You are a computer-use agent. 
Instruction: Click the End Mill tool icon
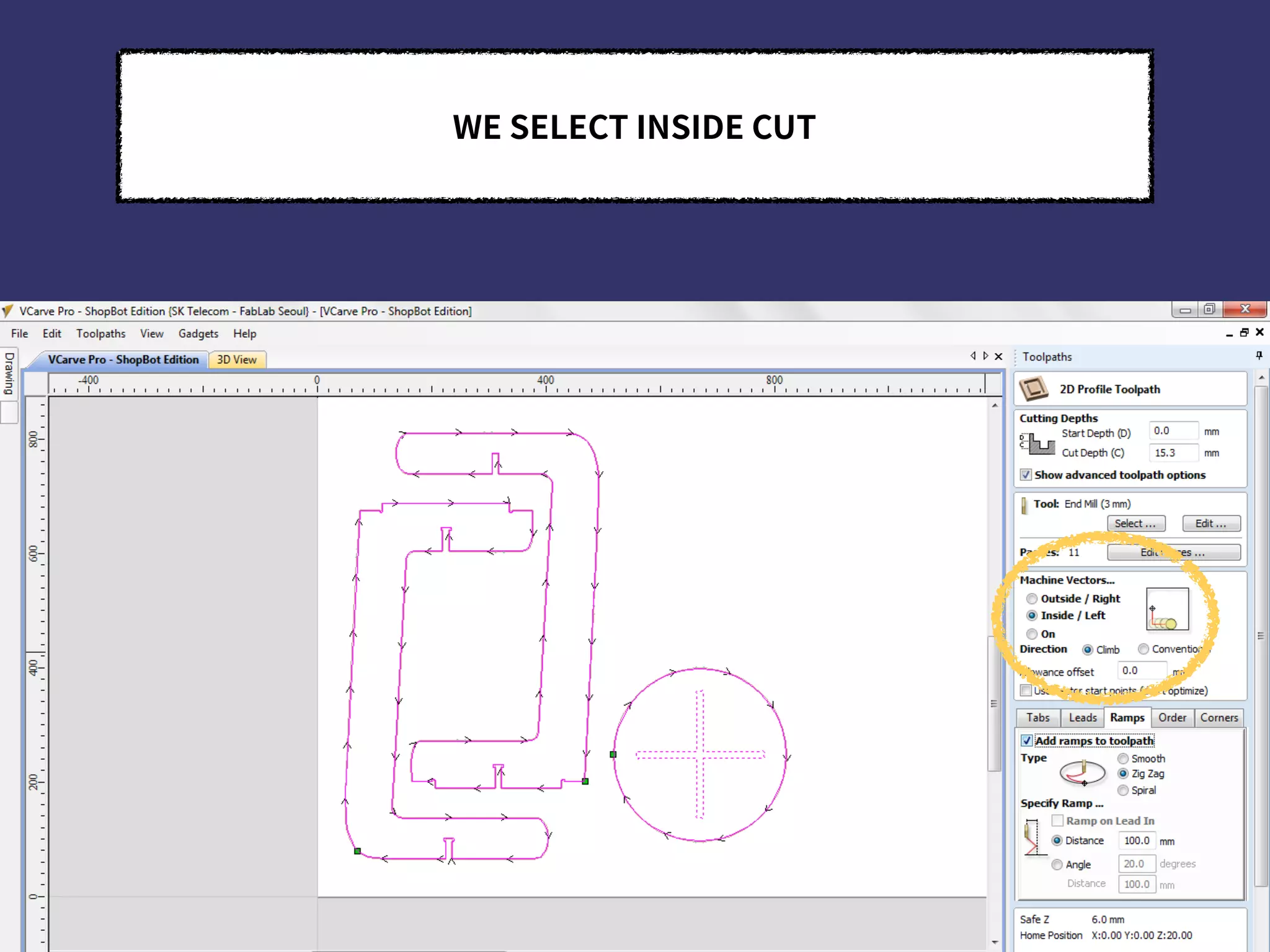(x=1025, y=506)
